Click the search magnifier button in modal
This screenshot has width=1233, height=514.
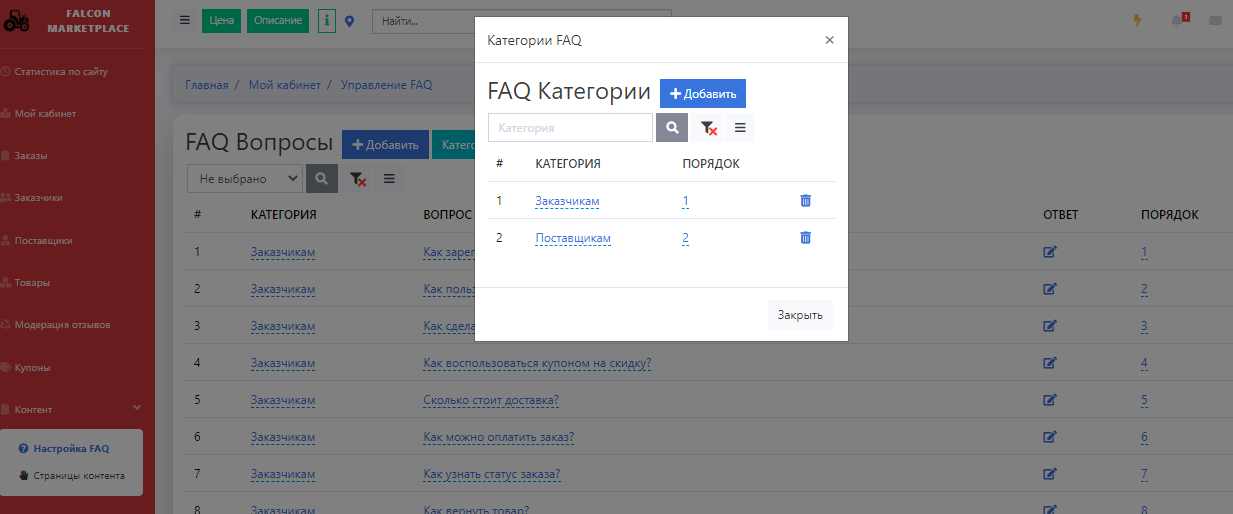tap(671, 128)
